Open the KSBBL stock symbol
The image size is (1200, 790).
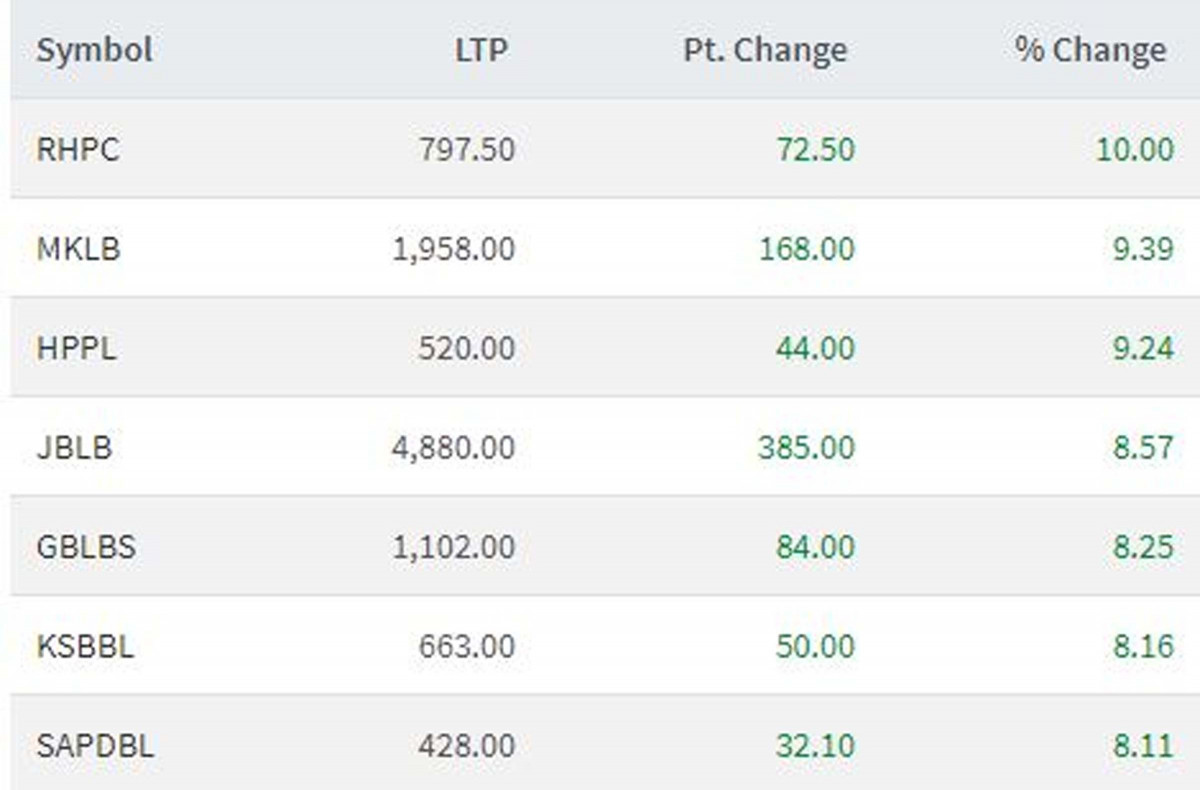[x=85, y=646]
